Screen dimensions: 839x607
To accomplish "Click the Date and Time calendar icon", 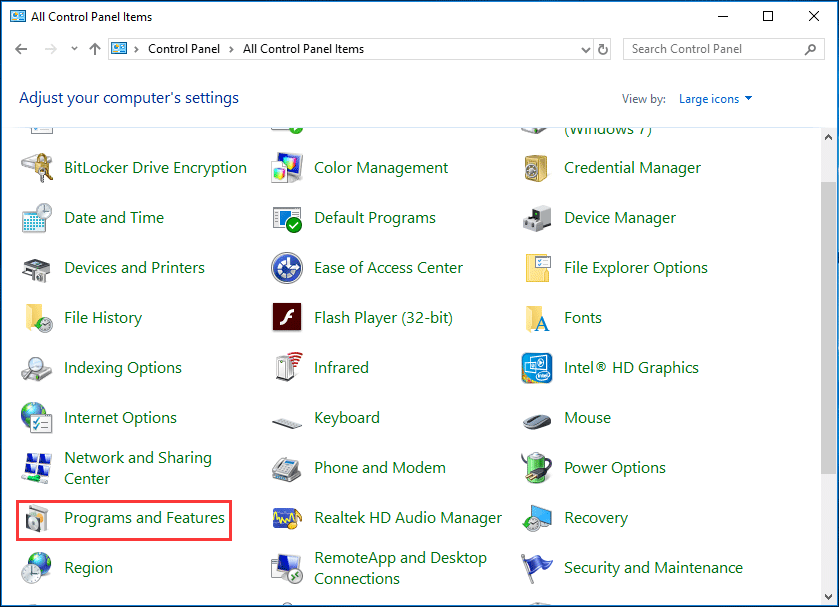I will [37, 218].
